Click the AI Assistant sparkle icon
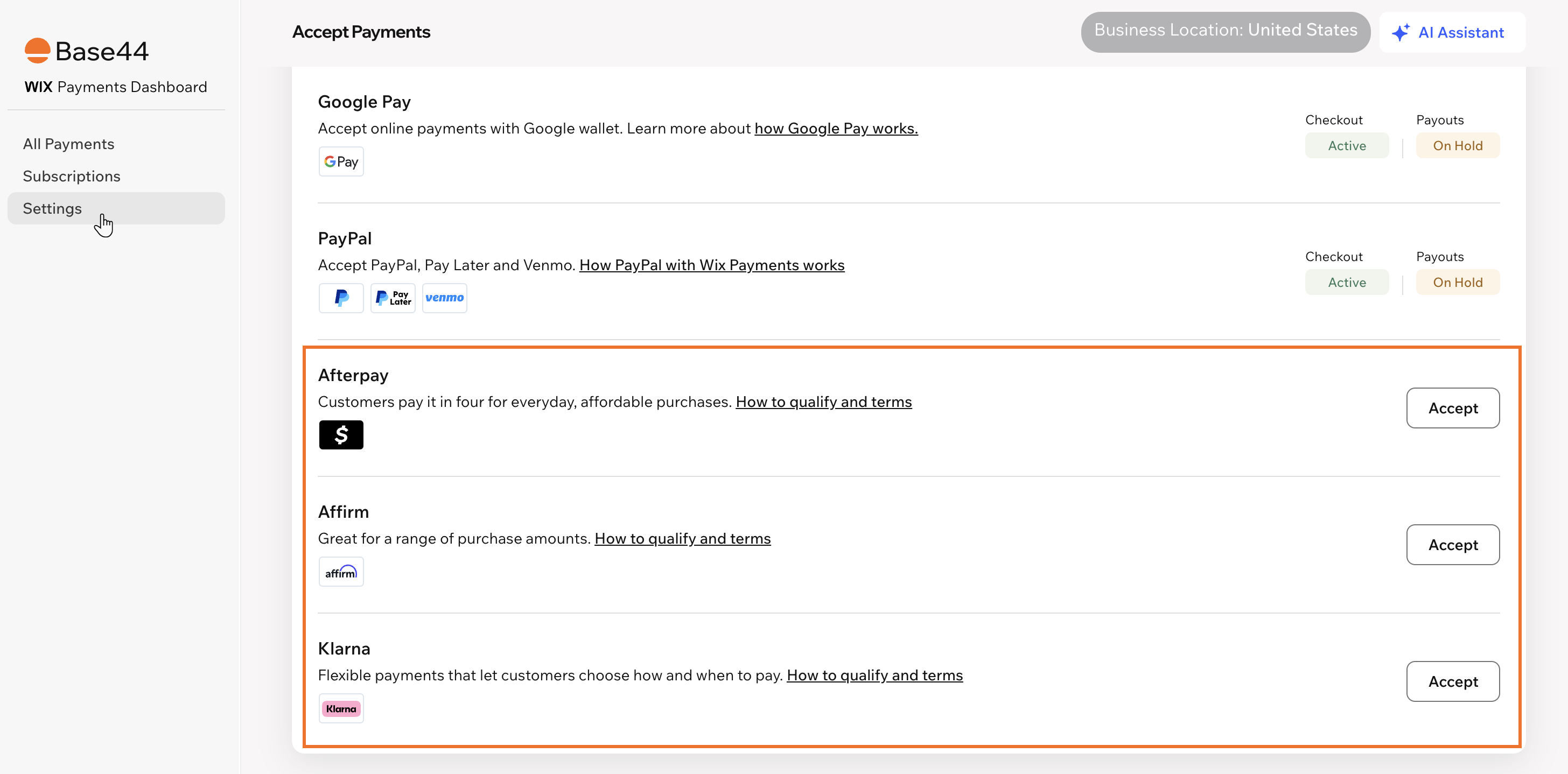The width and height of the screenshot is (1568, 774). (1401, 32)
